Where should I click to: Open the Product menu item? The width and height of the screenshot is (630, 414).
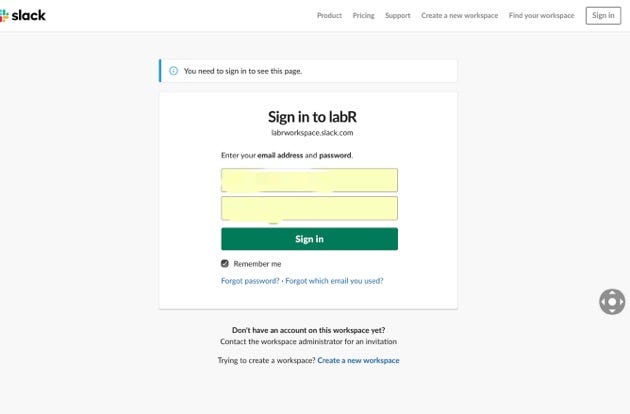click(329, 15)
